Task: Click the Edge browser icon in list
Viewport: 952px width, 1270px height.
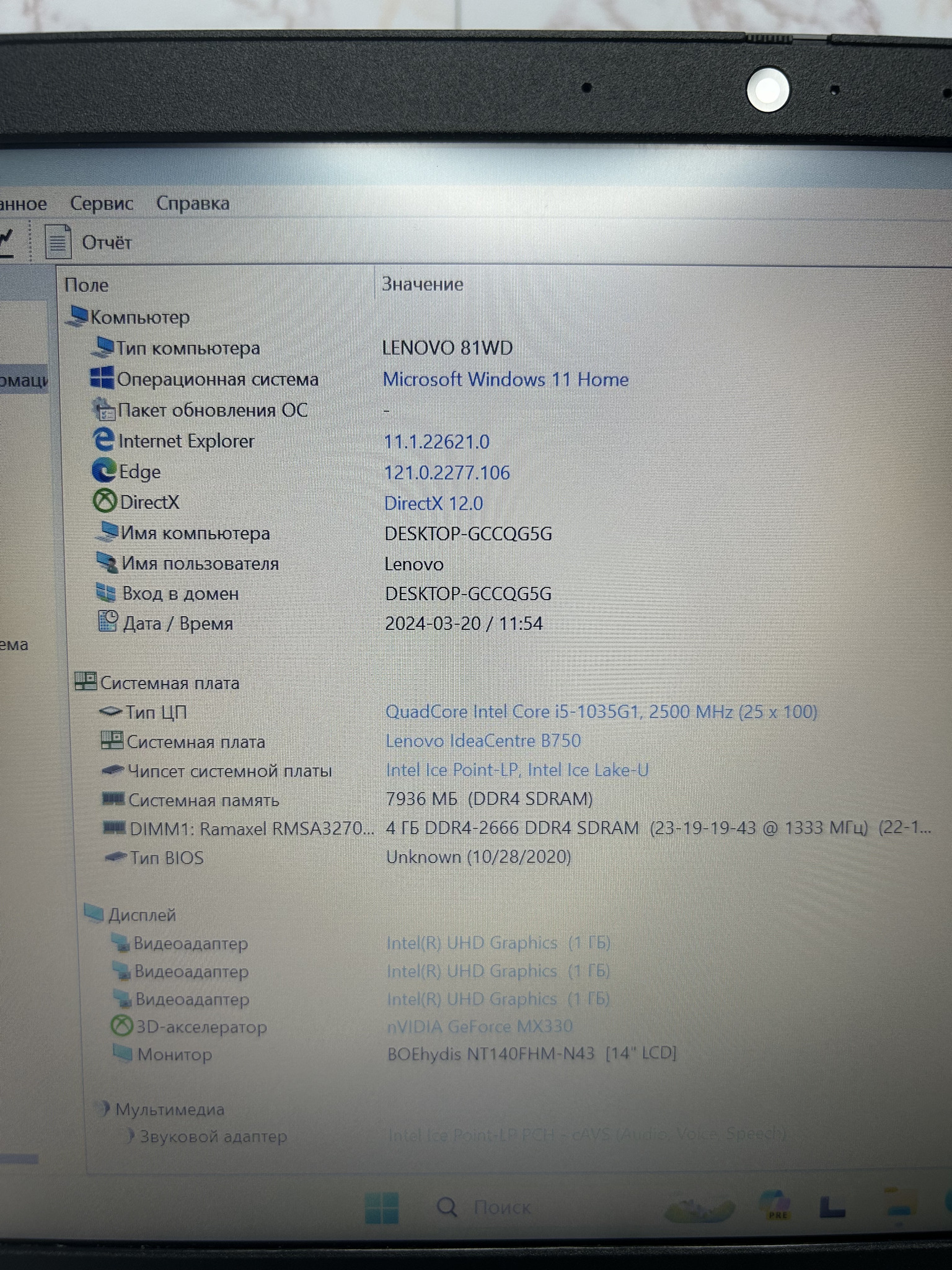Action: 104,471
